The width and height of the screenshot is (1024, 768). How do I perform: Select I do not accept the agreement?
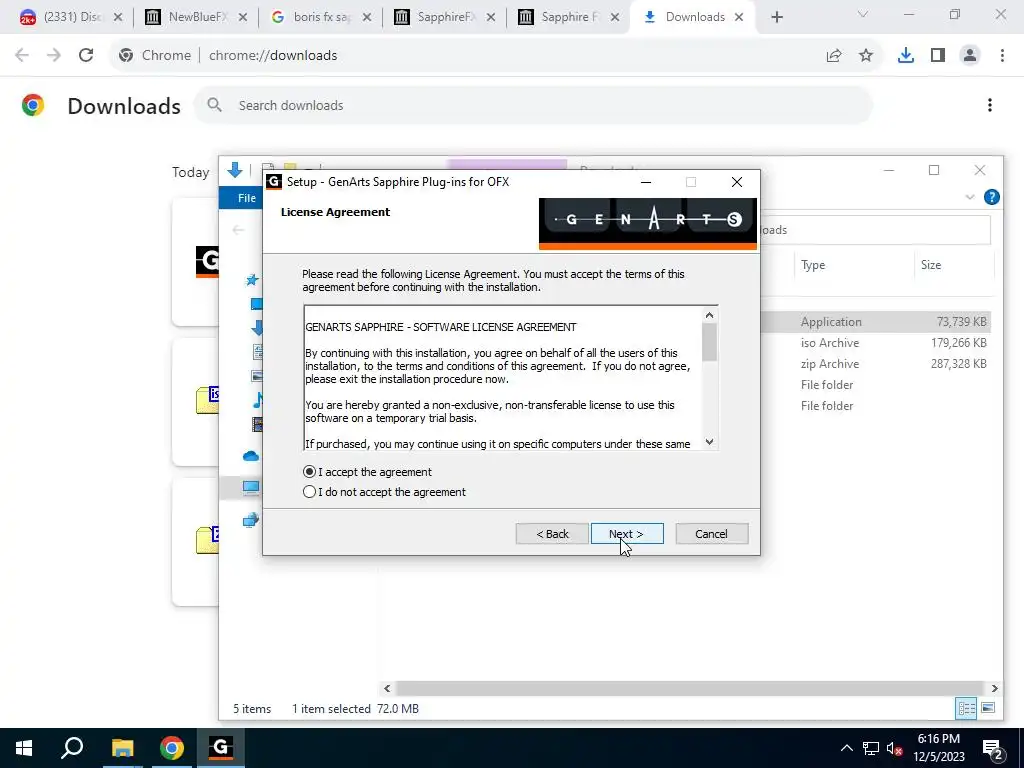[310, 492]
